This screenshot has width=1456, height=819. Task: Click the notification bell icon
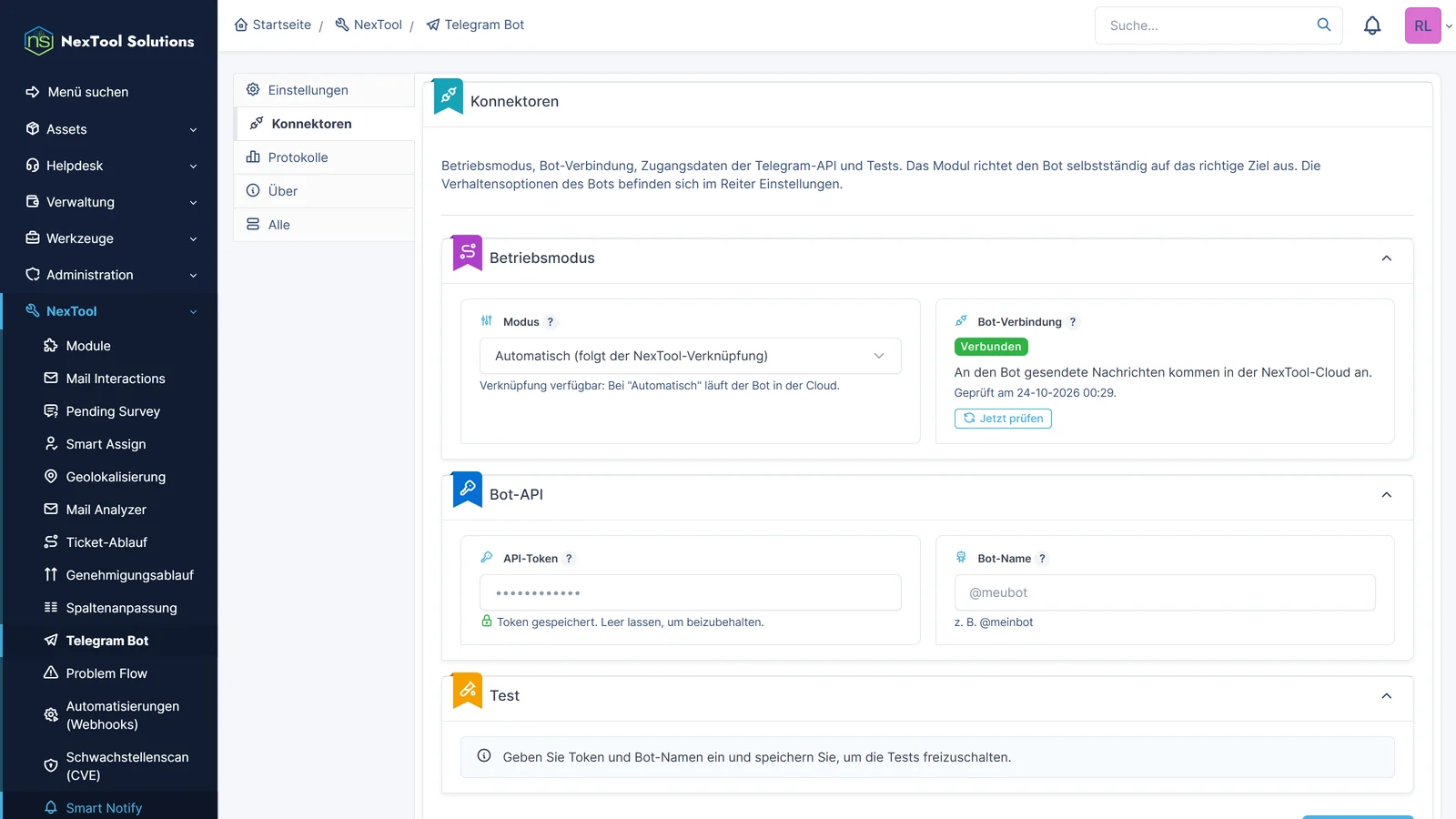pyautogui.click(x=1372, y=25)
